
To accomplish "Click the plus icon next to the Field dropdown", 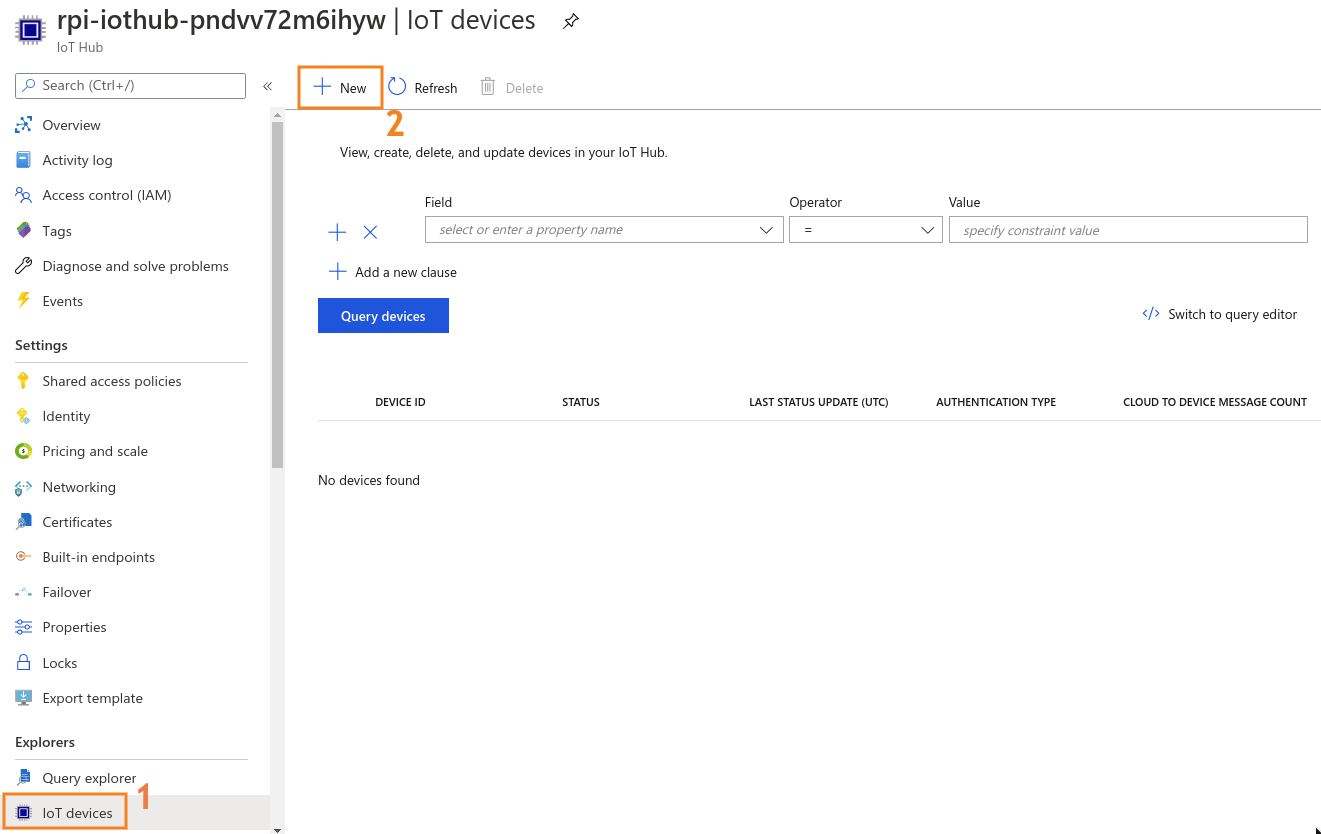I will [337, 232].
